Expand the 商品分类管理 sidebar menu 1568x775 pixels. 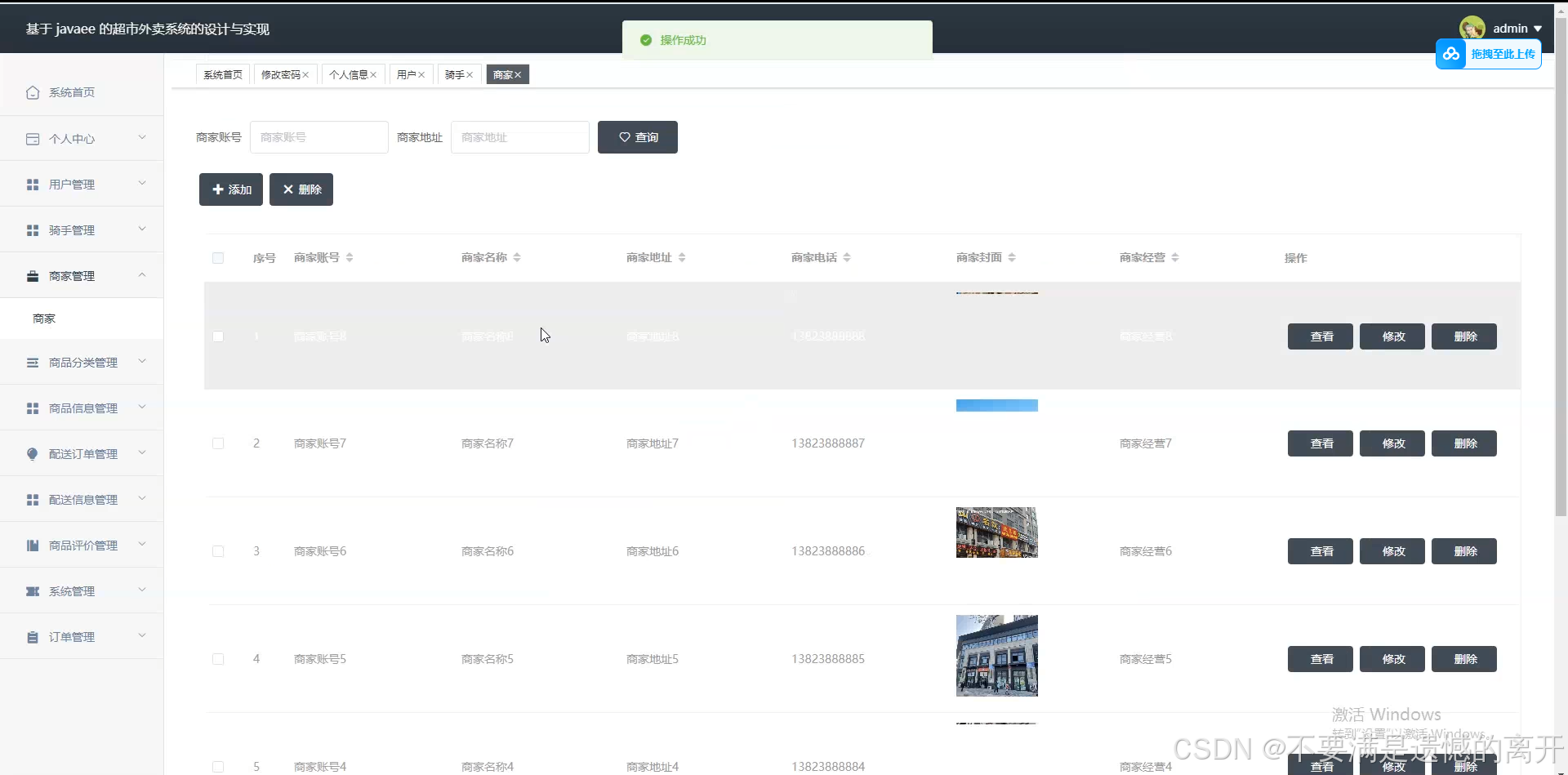[142, 361]
